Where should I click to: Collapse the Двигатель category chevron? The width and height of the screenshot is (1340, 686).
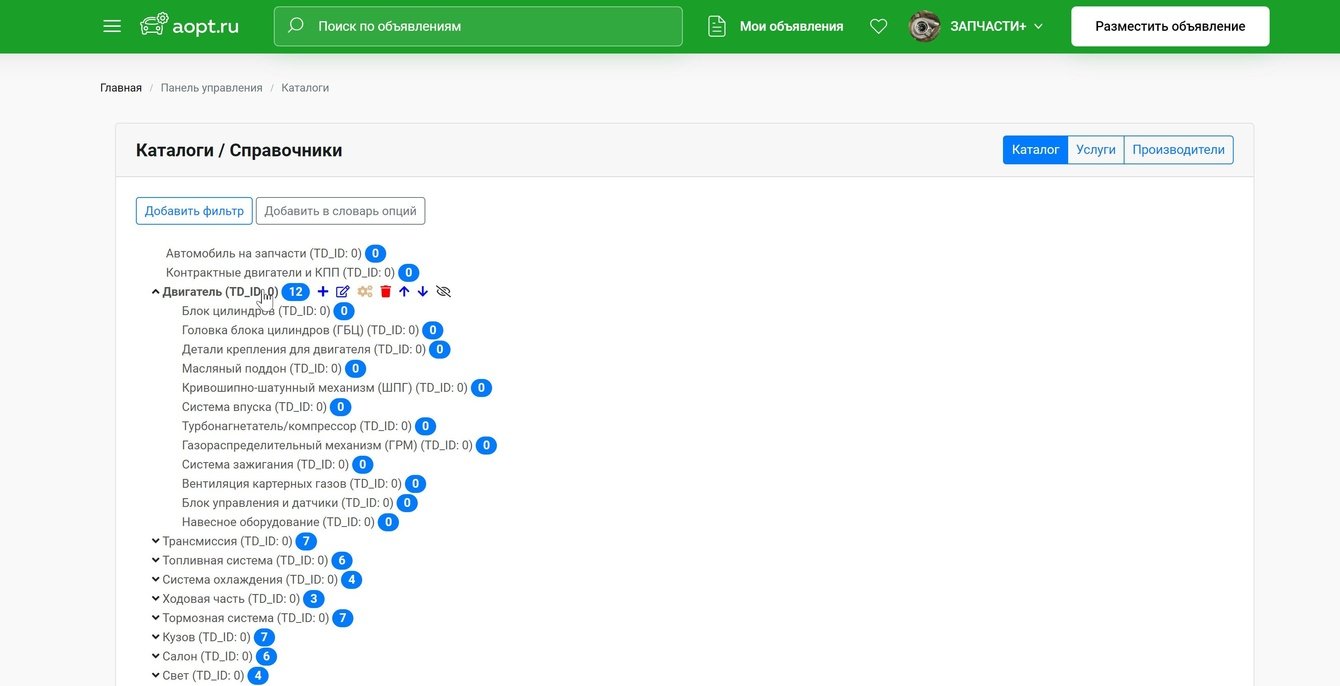pos(156,292)
